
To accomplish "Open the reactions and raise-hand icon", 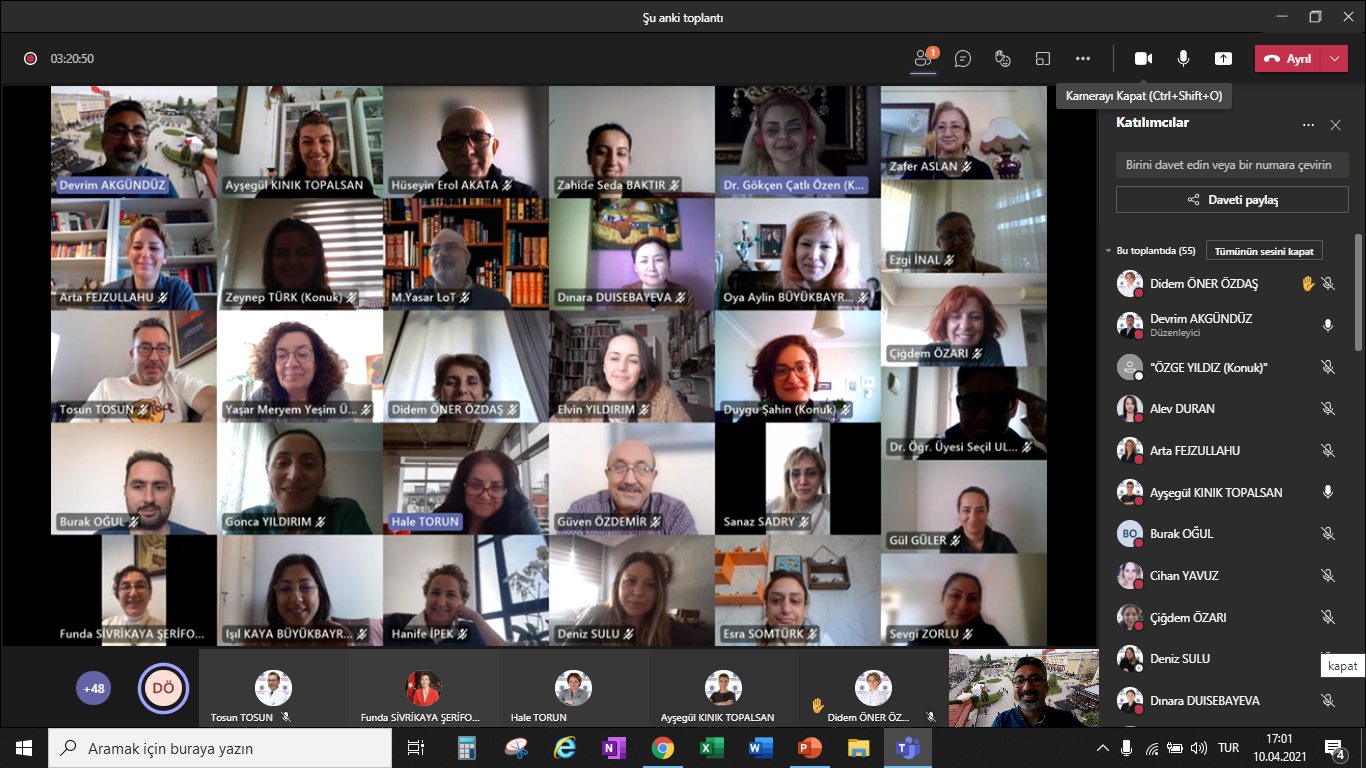I will pos(1003,59).
